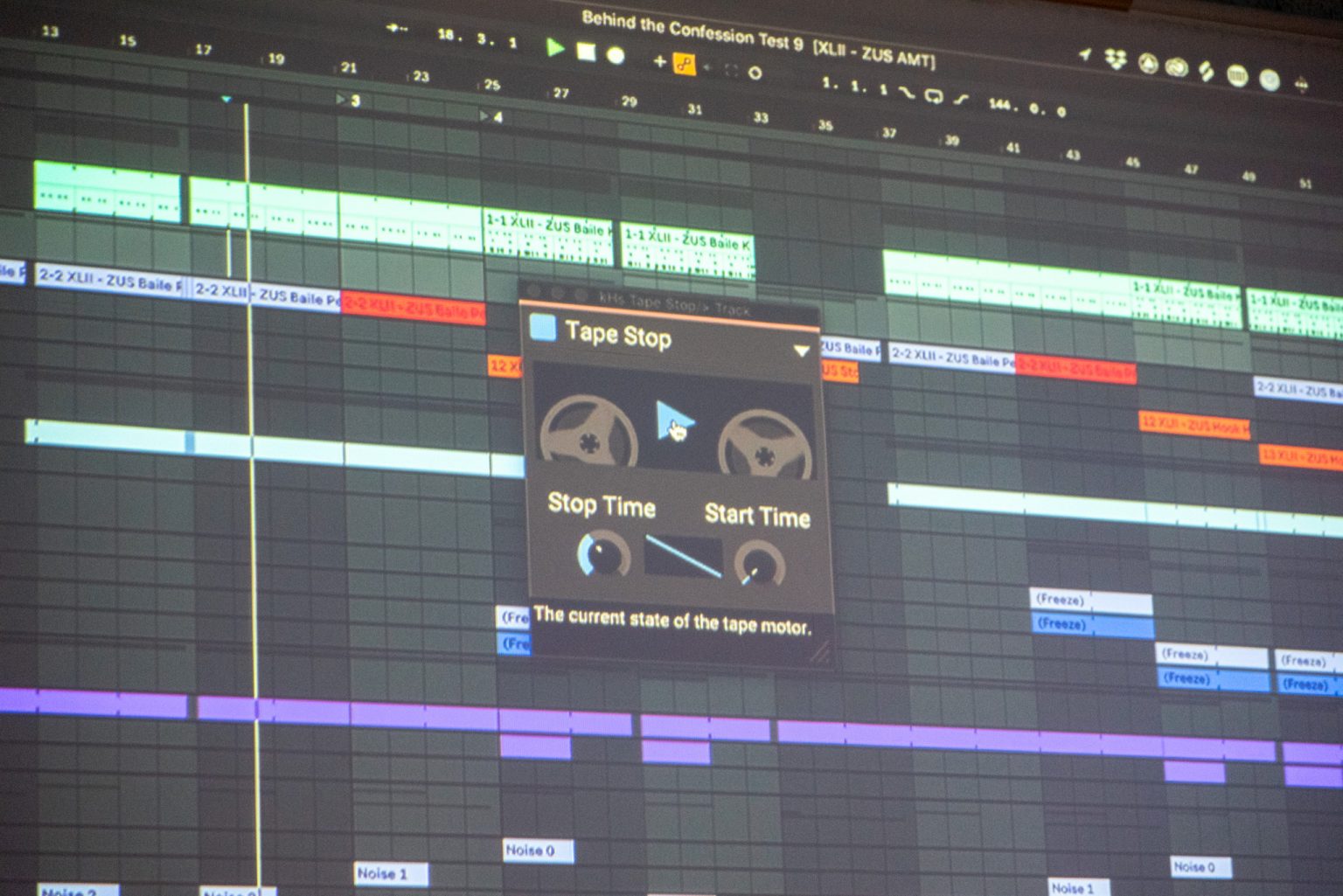Click bar 27 on the timeline ruler
This screenshot has width=1343, height=896.
click(560, 93)
